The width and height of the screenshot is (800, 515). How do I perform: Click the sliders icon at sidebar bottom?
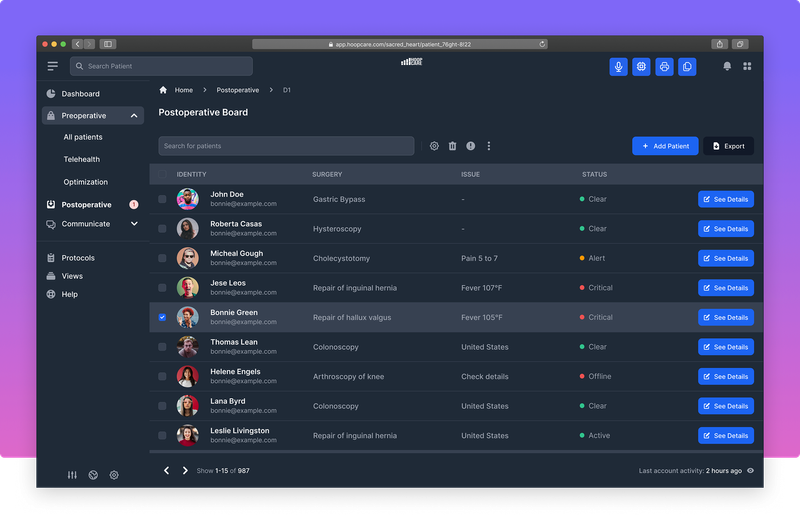[x=72, y=475]
